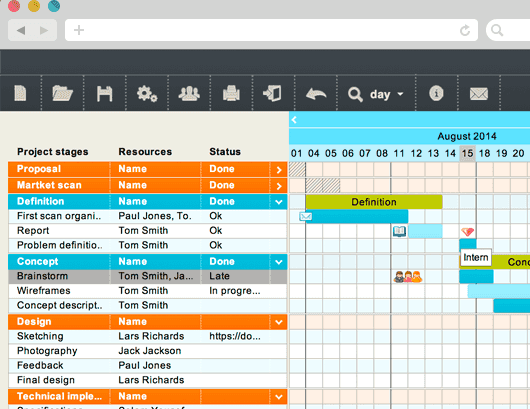Click the diamond milestone icon on Report row
Screen dimensions: 530x409
[467, 232]
